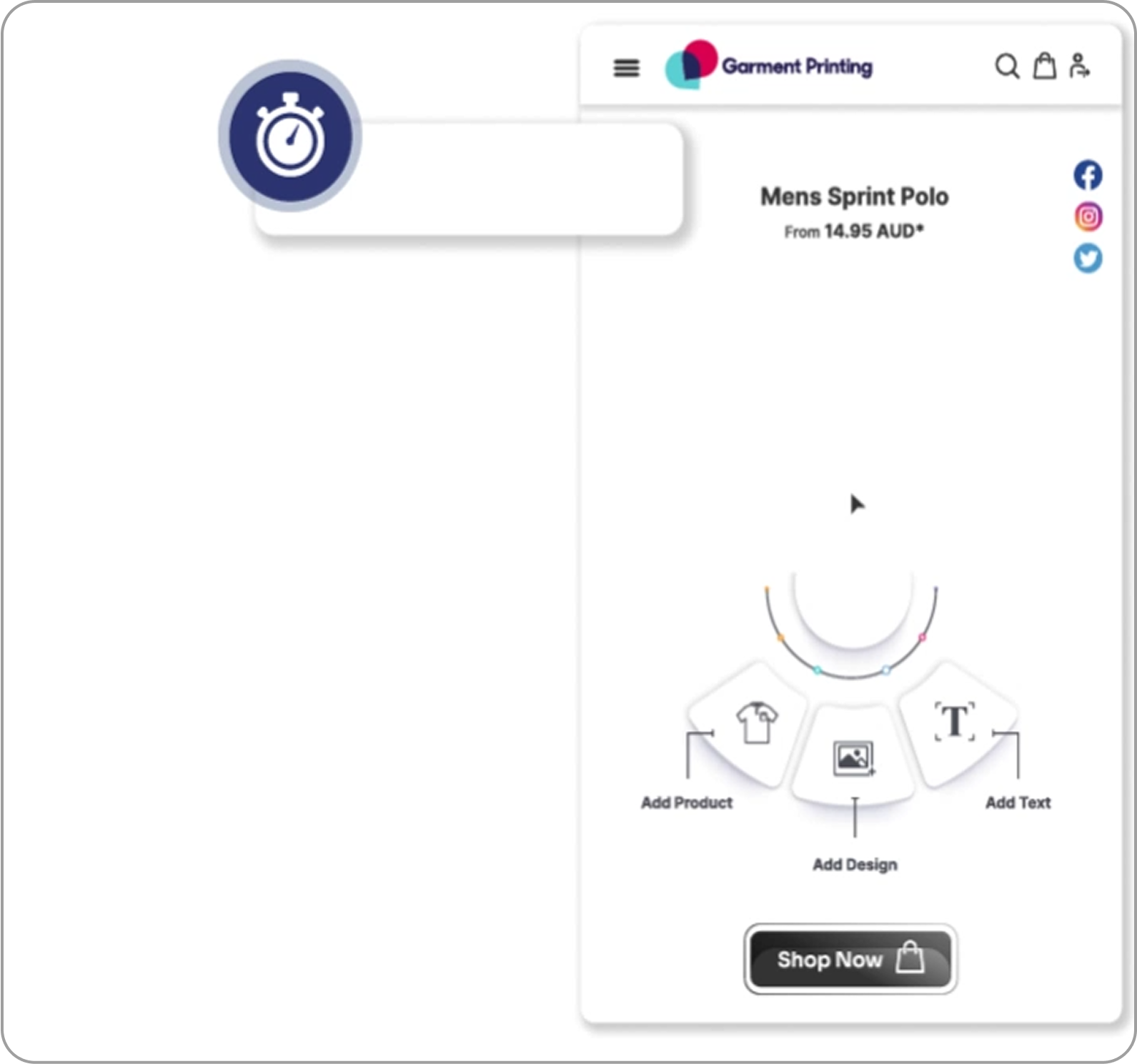
Task: Click the search magnifier icon
Action: coord(1007,66)
